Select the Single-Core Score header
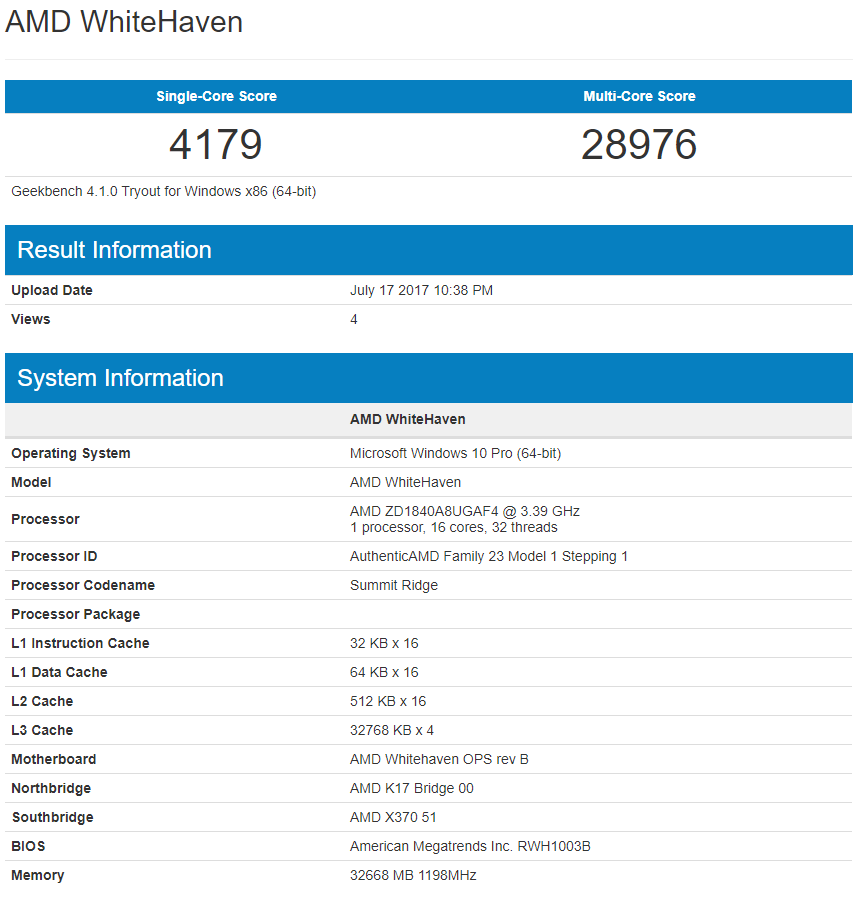The width and height of the screenshot is (865, 897). pos(216,96)
